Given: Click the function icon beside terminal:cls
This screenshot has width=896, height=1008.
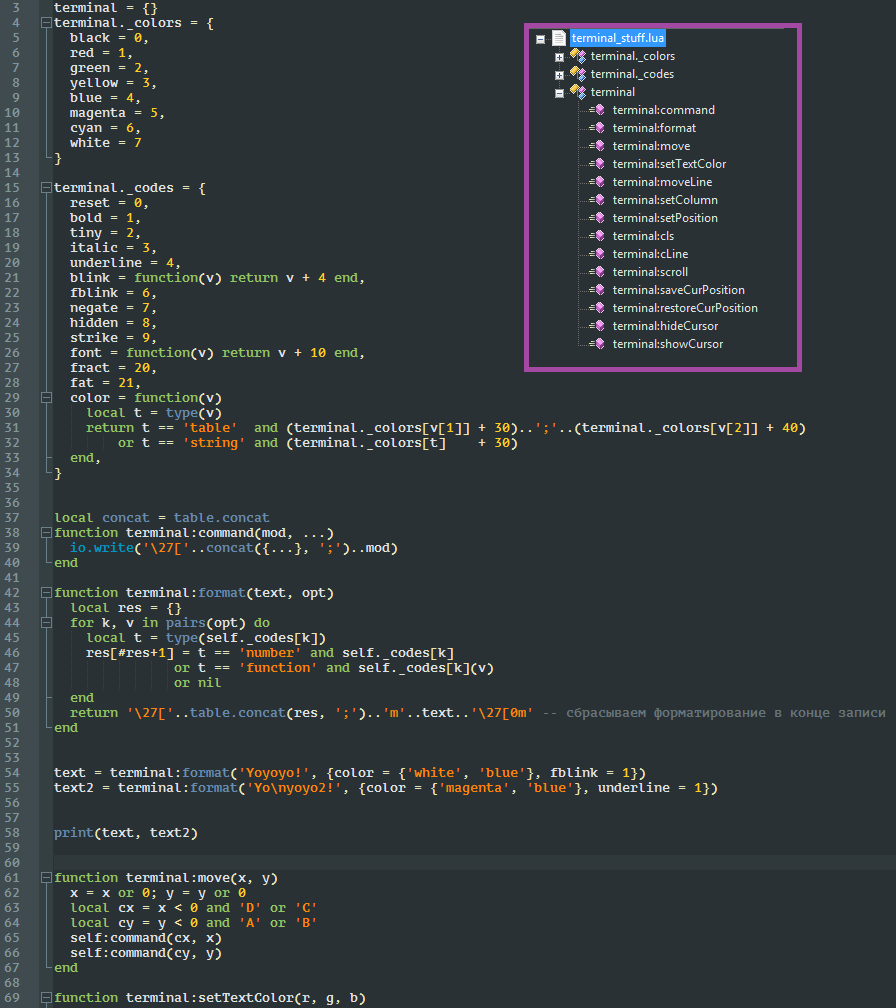Looking at the screenshot, I should pos(599,236).
